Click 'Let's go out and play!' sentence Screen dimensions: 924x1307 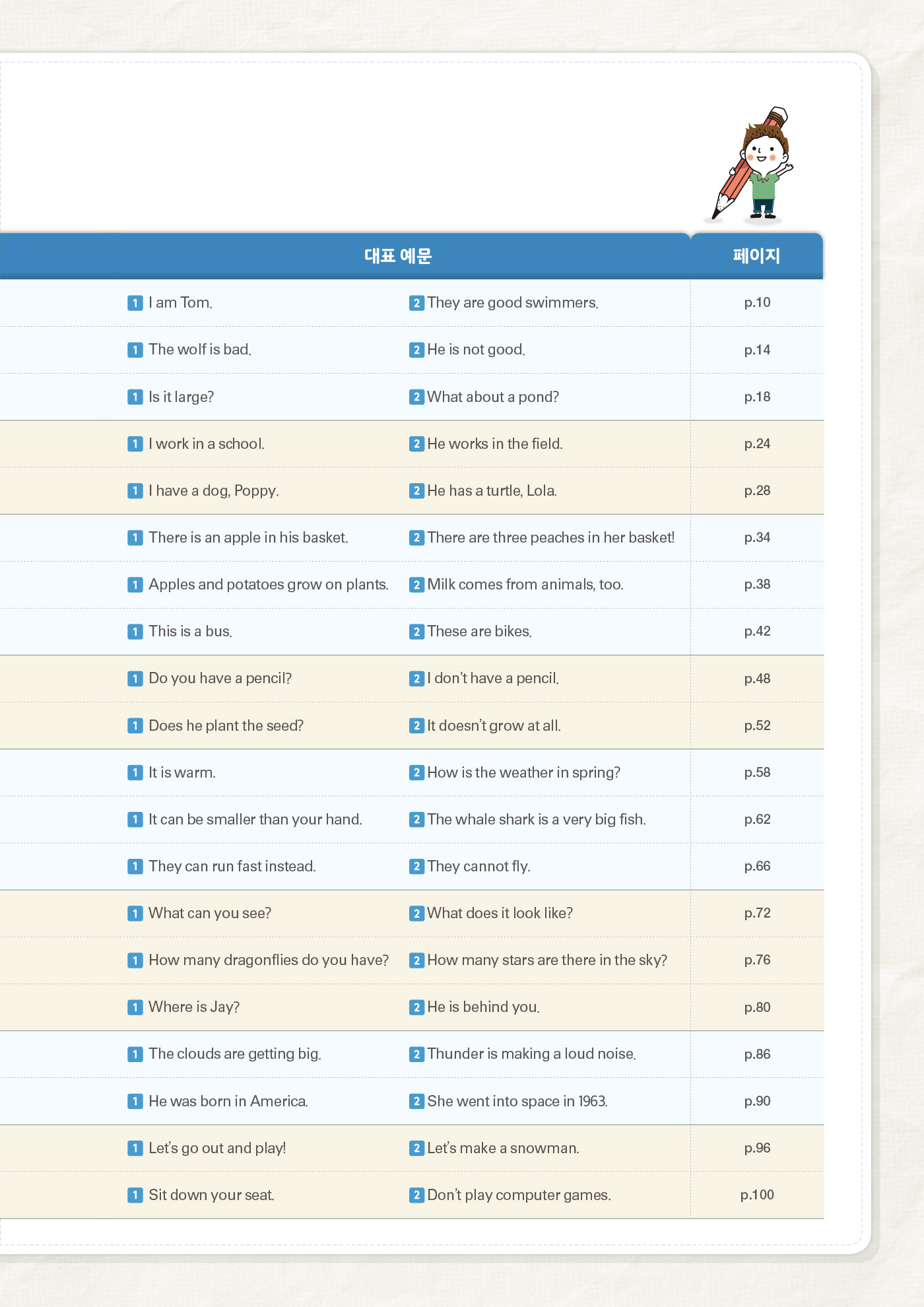(217, 1148)
